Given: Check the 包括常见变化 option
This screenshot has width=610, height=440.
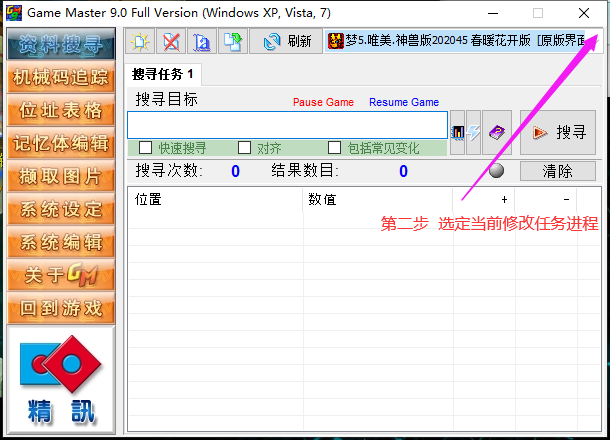Looking at the screenshot, I should coord(334,148).
